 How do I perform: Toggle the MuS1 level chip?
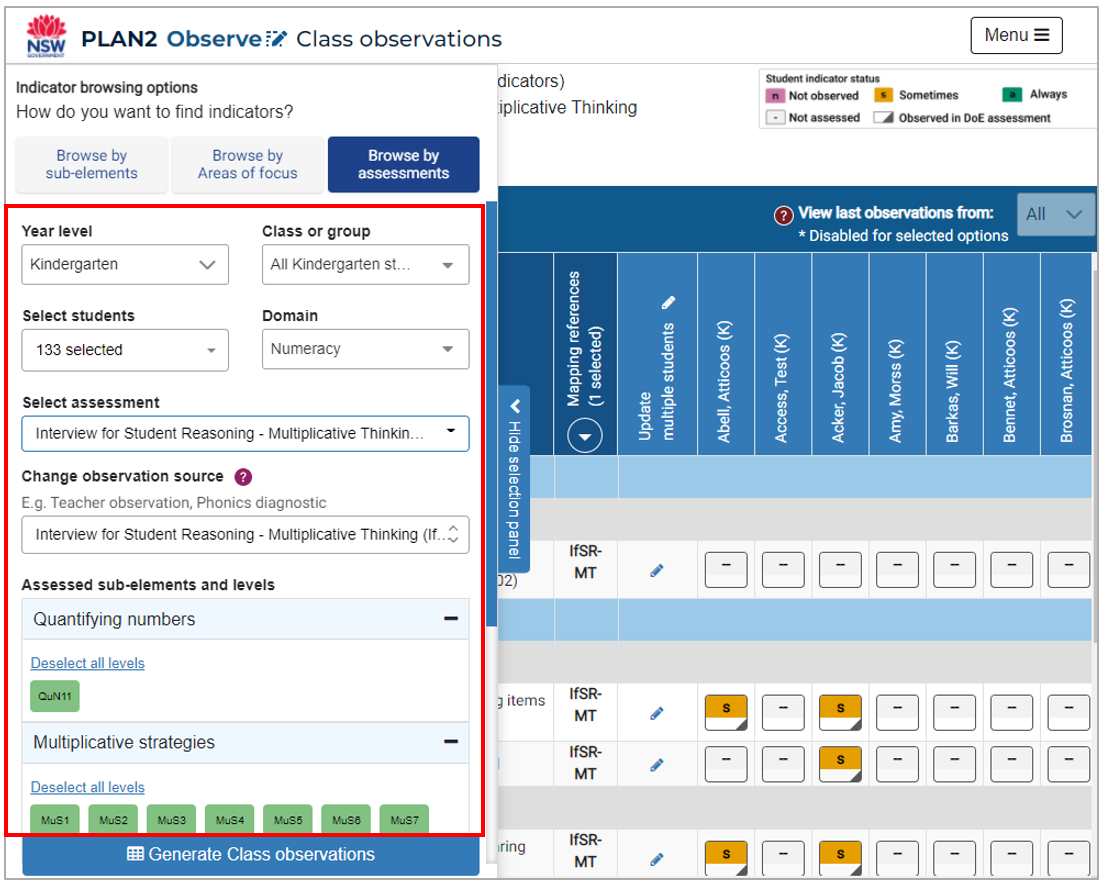click(x=55, y=820)
